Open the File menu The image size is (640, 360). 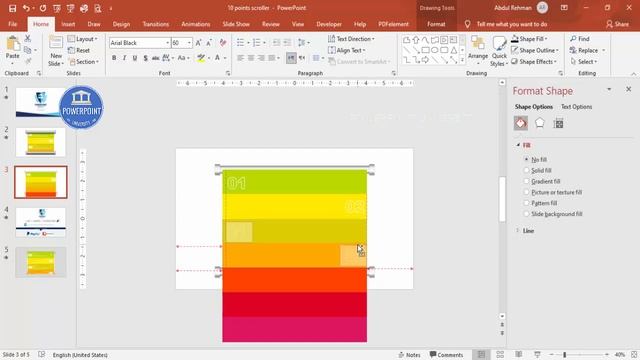tap(13, 24)
